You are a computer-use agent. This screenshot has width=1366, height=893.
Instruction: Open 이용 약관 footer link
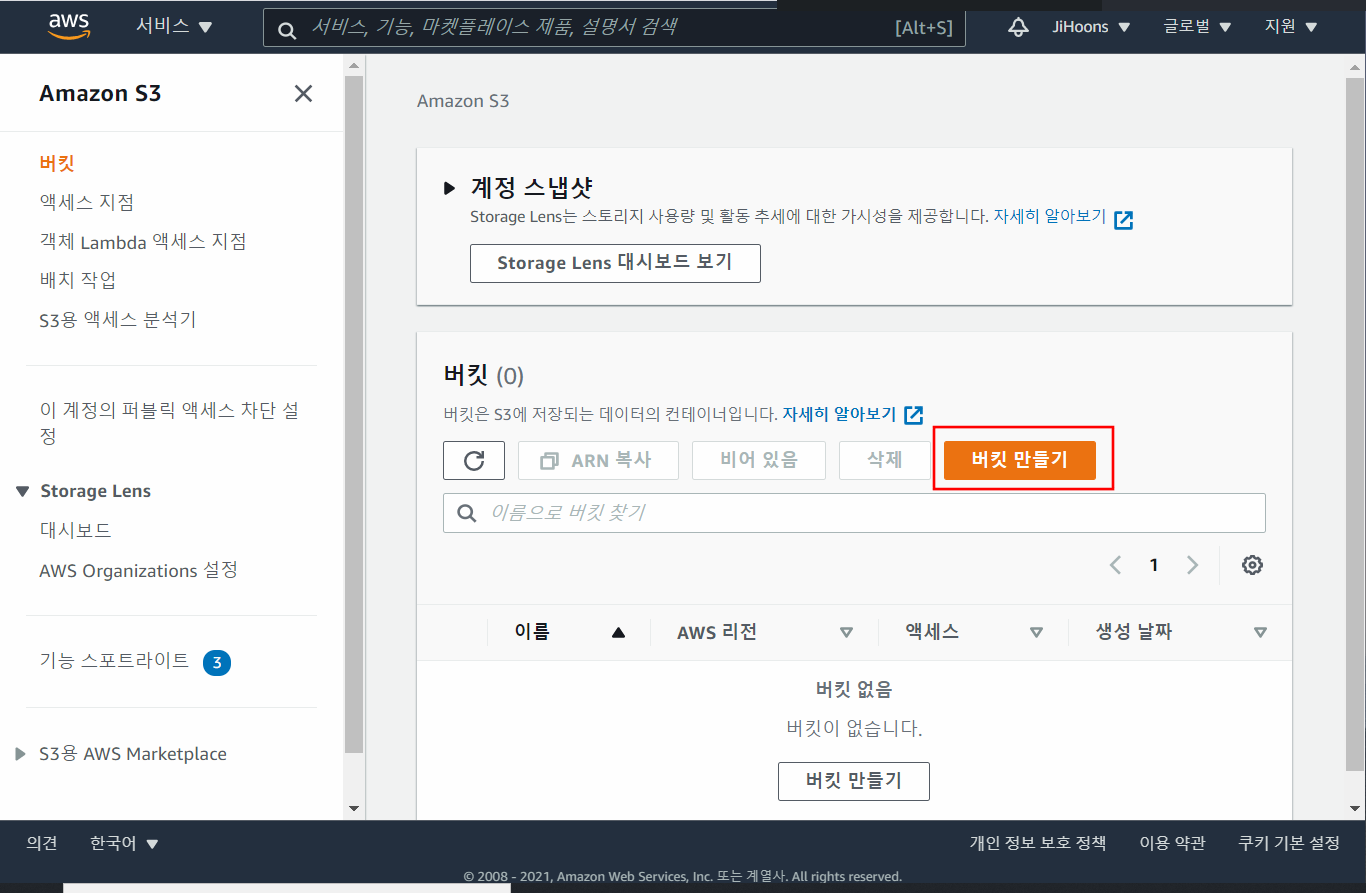click(1172, 843)
